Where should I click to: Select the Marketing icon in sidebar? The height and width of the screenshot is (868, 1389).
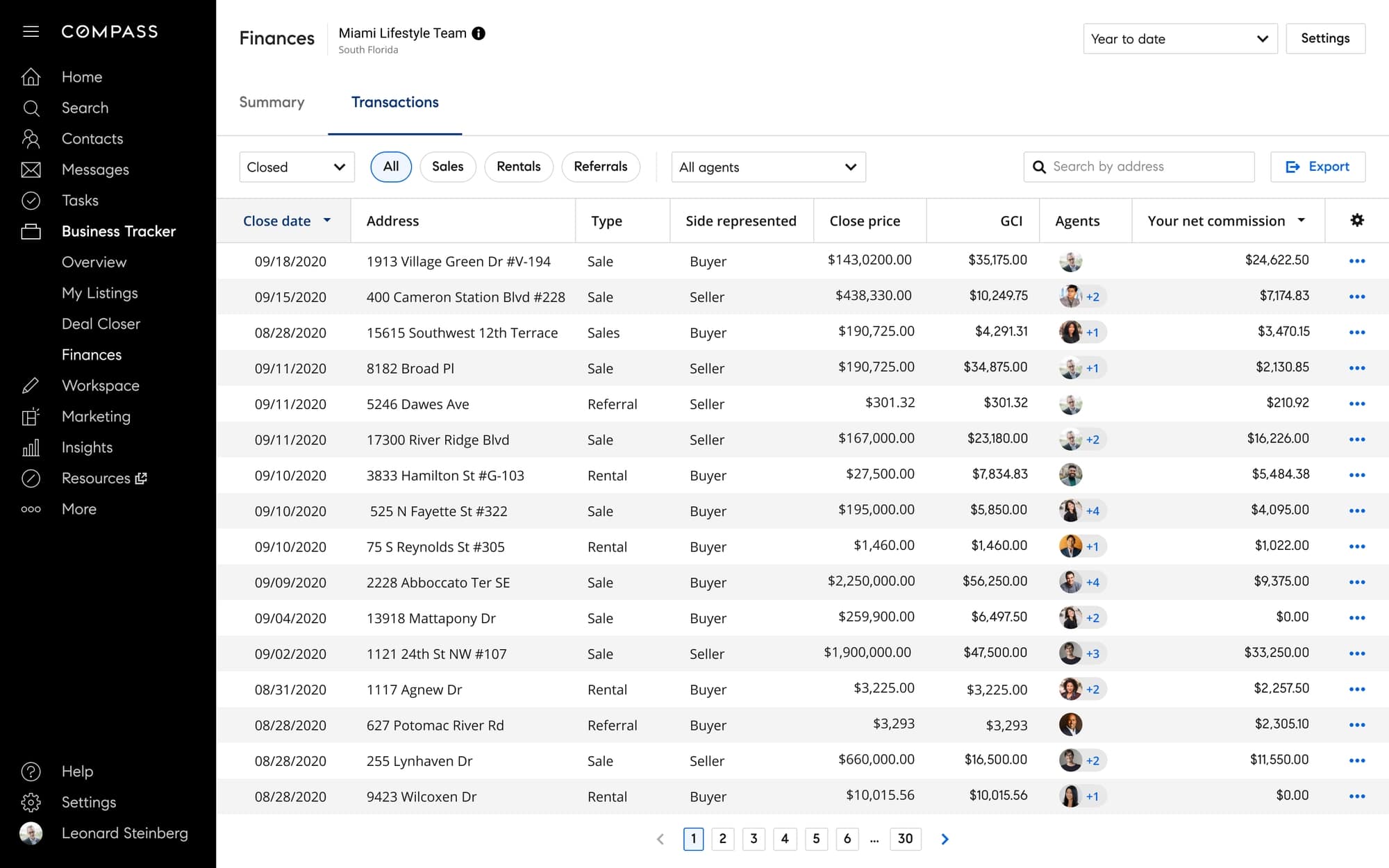pyautogui.click(x=31, y=416)
